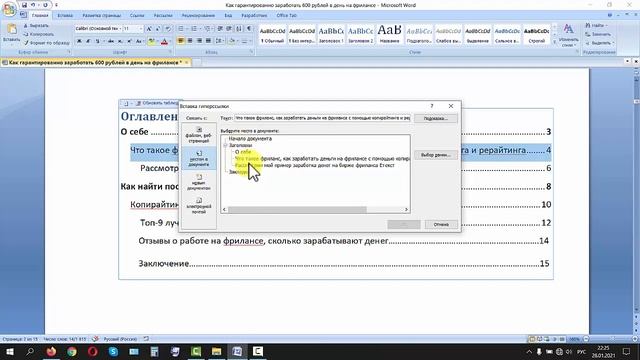This screenshot has width=640, height=360.
Task: Switch to Разметка страницы ribbon tab
Action: [102, 16]
